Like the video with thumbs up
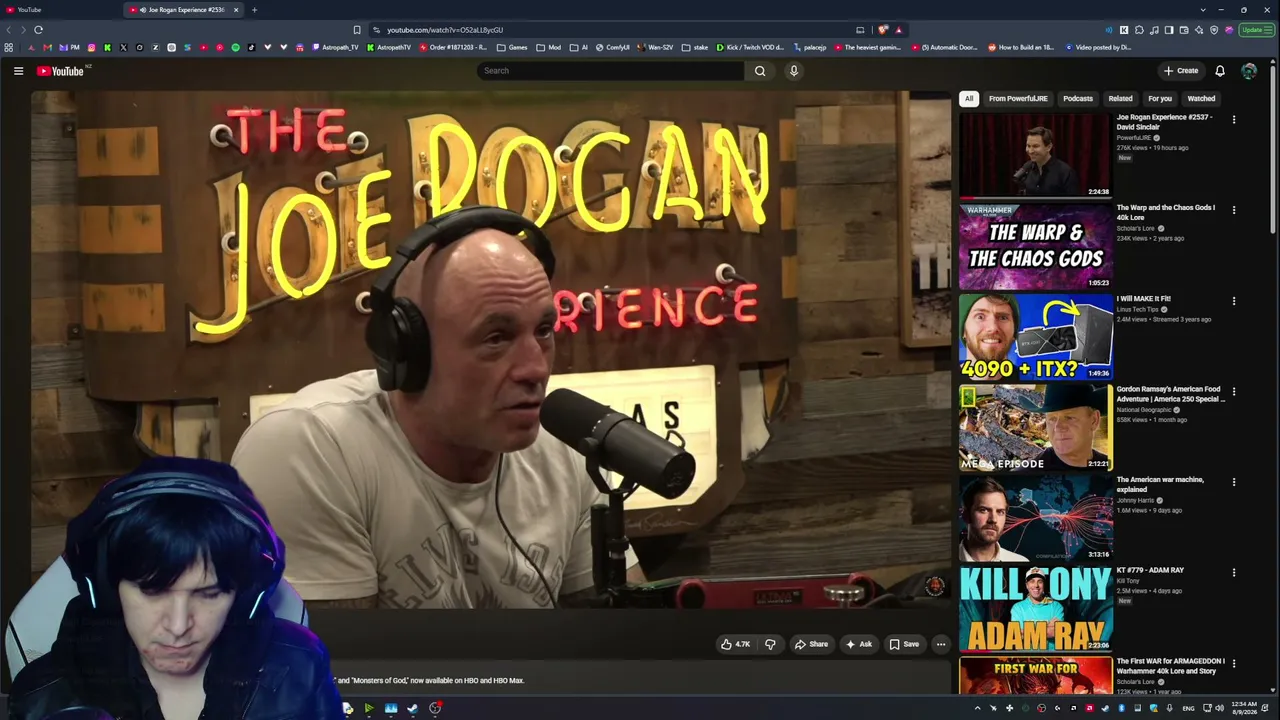 (x=735, y=644)
